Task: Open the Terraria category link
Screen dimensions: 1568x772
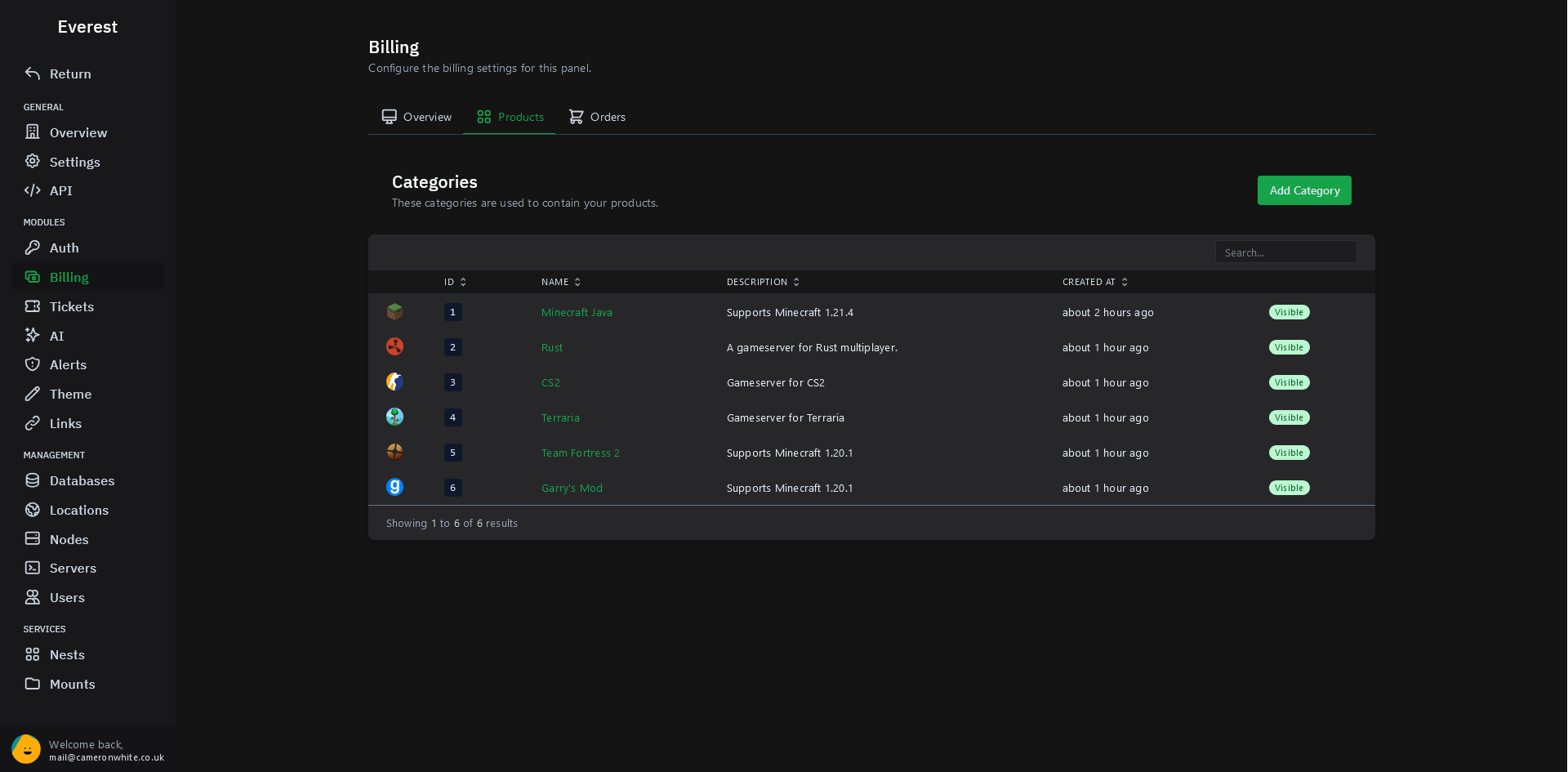Action: coord(560,417)
